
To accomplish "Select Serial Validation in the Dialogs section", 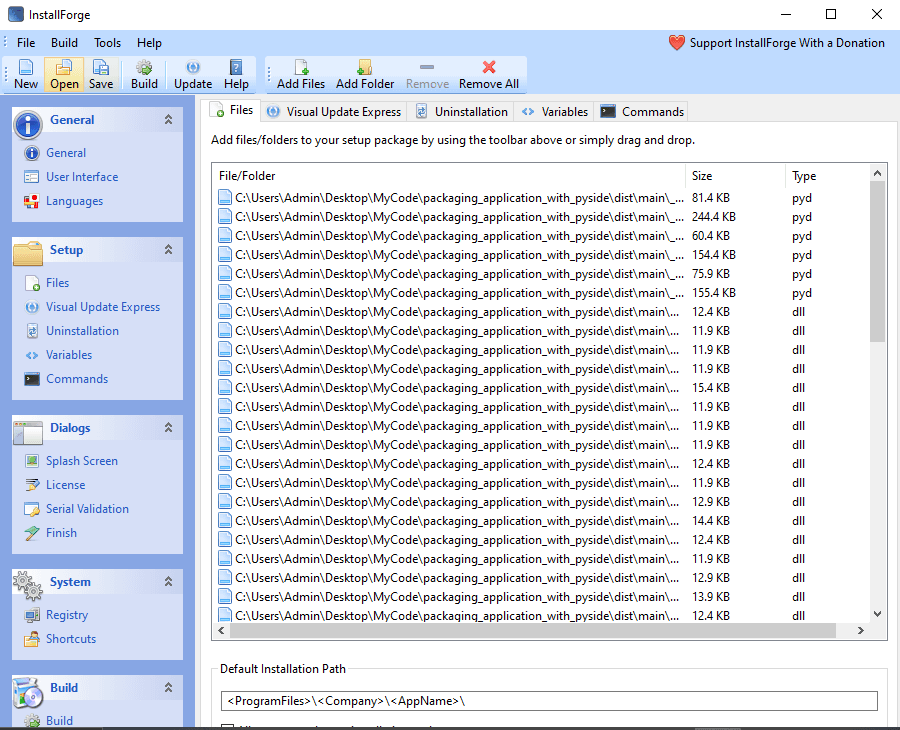I will [87, 508].
